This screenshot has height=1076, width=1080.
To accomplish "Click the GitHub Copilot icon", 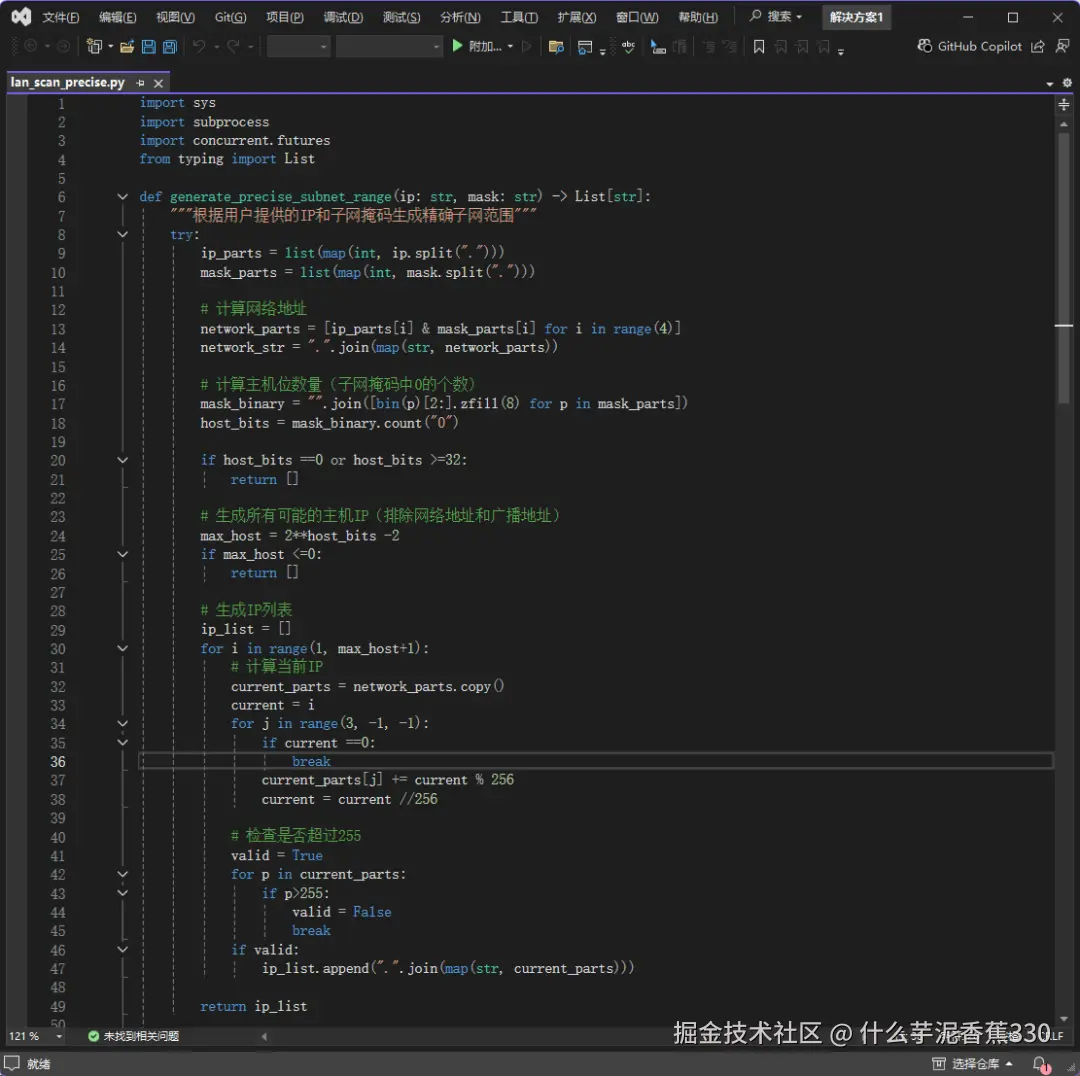I will click(924, 45).
